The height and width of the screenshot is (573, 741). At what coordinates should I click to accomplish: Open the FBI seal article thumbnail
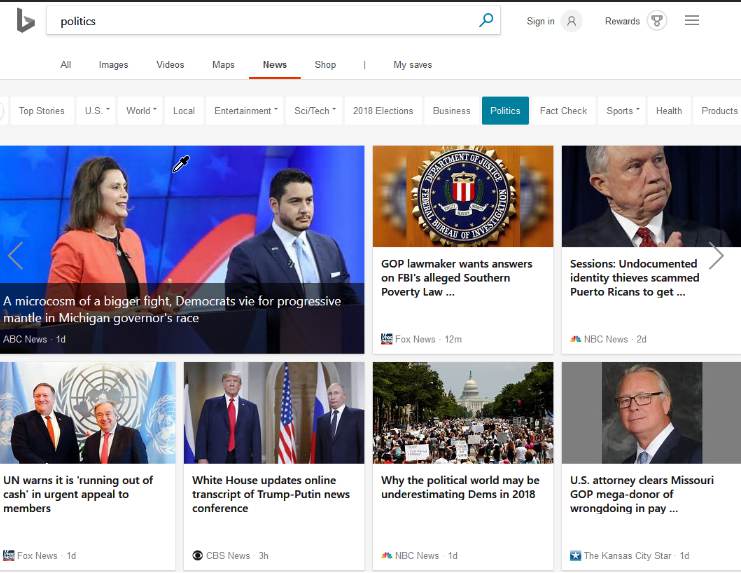tap(462, 196)
